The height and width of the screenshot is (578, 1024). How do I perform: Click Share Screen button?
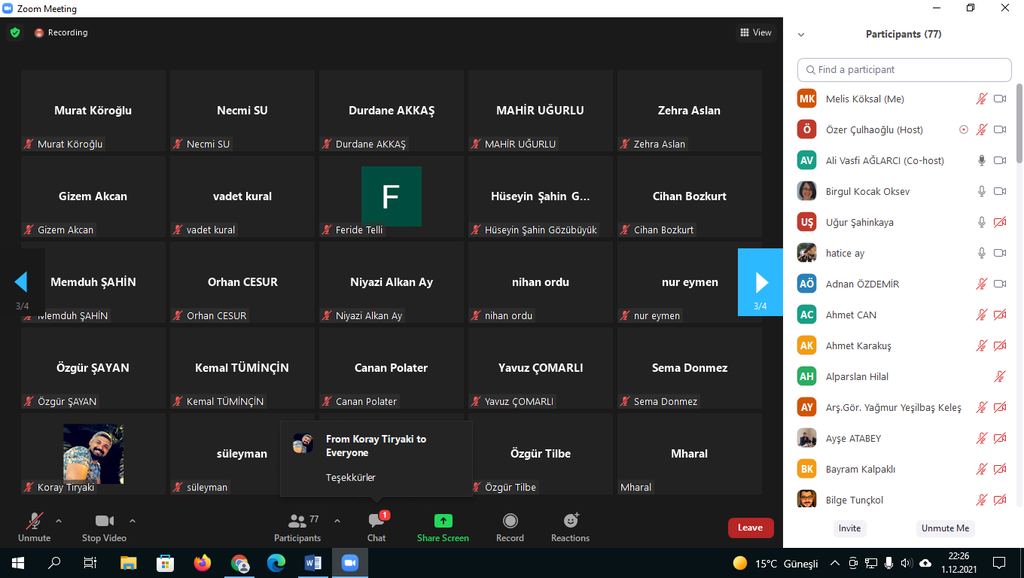(443, 527)
